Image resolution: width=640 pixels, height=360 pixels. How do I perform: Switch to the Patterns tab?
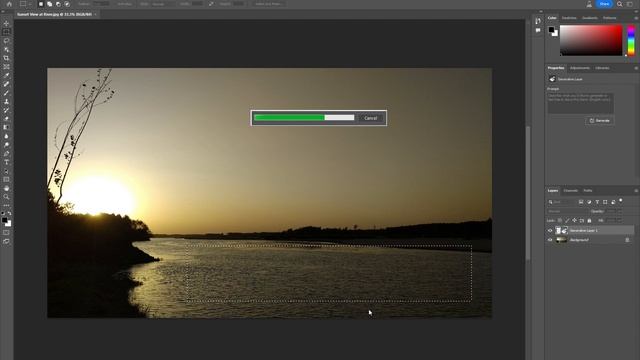609,18
